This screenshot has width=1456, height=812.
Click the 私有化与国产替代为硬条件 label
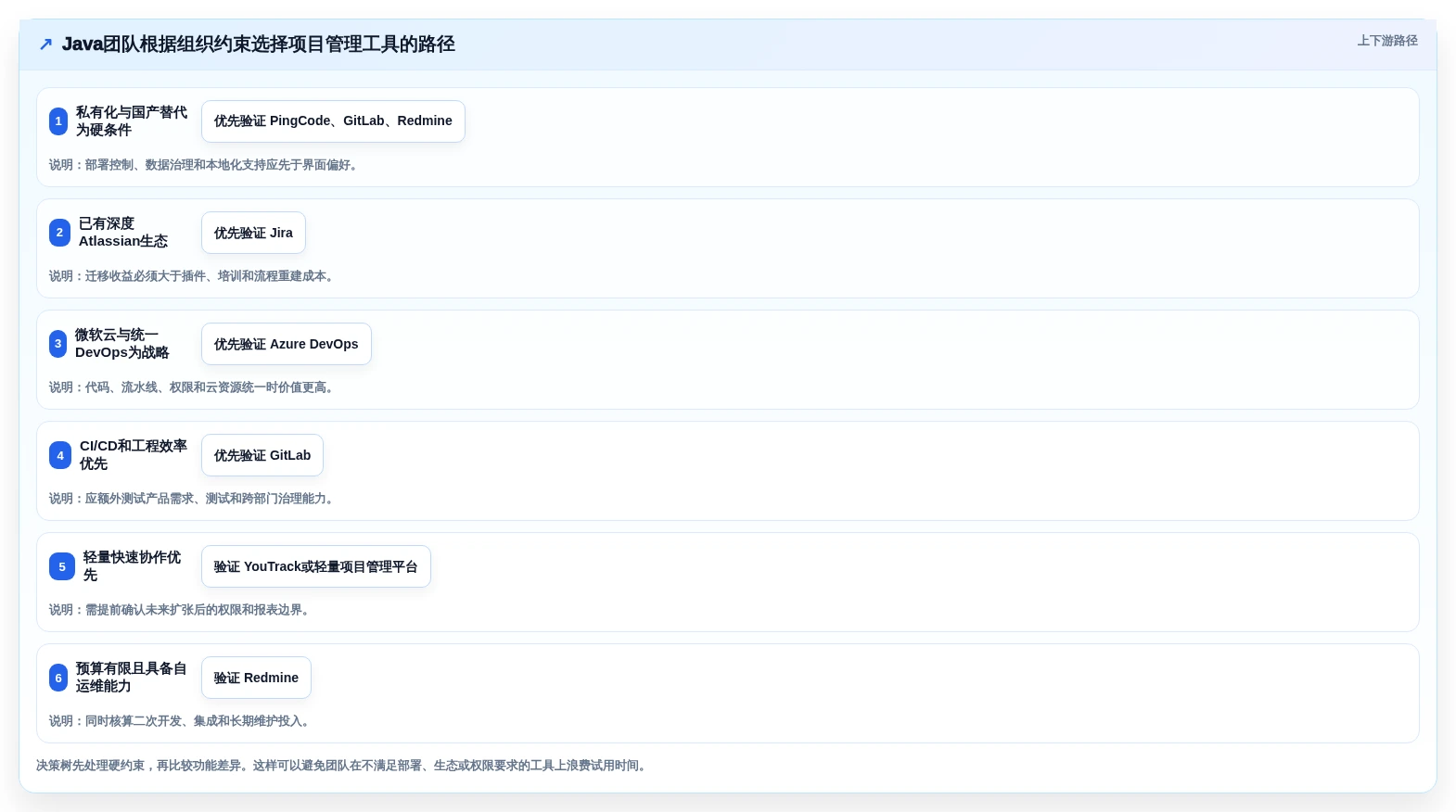coord(132,121)
